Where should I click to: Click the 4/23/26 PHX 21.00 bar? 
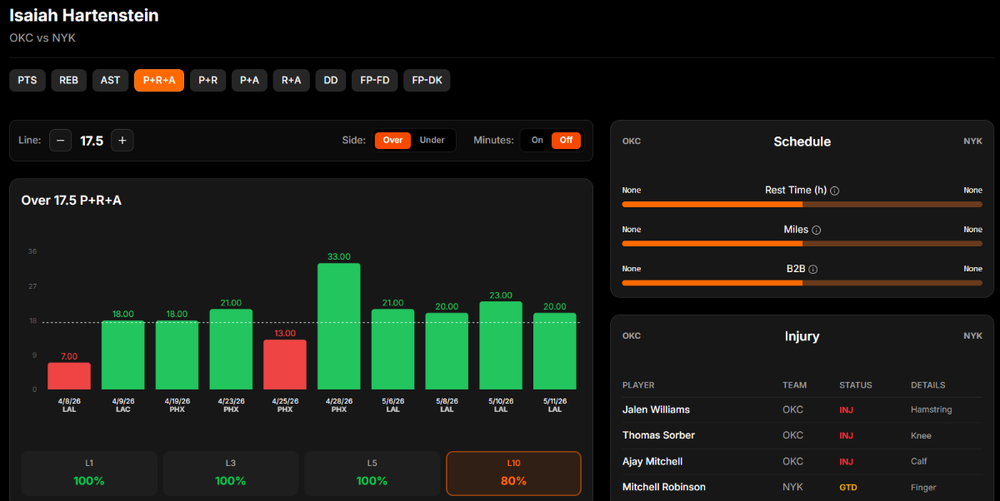[x=231, y=349]
